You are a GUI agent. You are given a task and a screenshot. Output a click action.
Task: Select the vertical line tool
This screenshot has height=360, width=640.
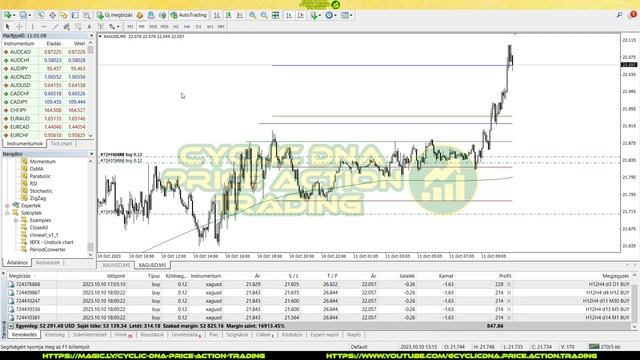(33, 27)
